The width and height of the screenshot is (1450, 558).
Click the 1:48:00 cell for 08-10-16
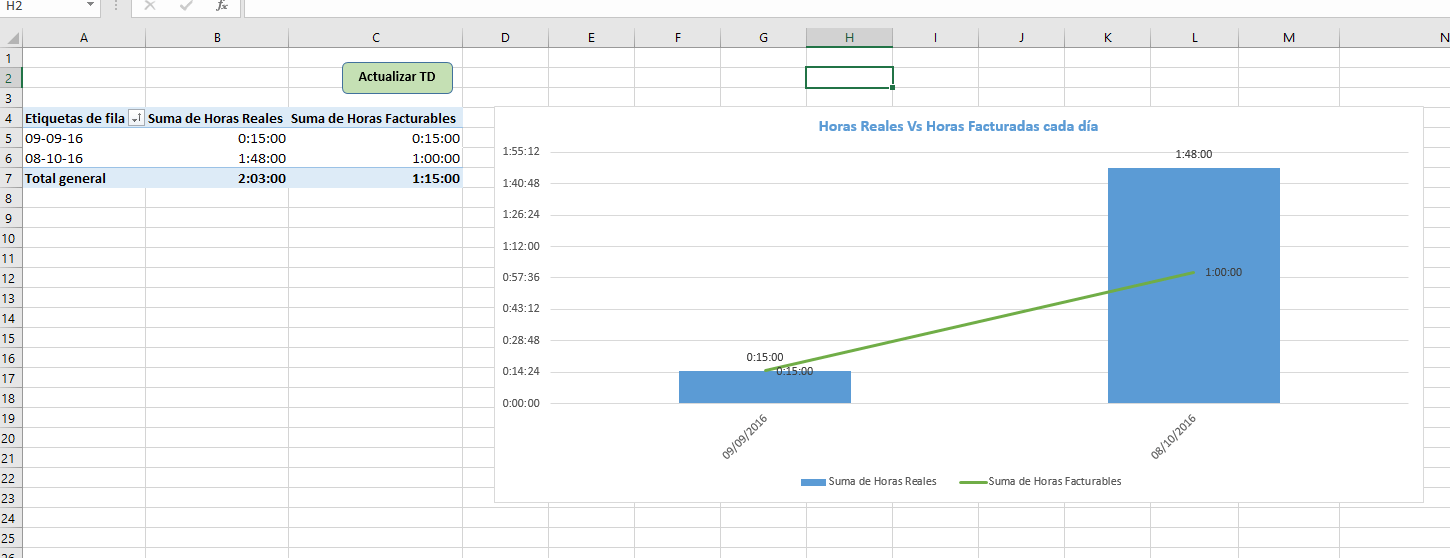(217, 158)
